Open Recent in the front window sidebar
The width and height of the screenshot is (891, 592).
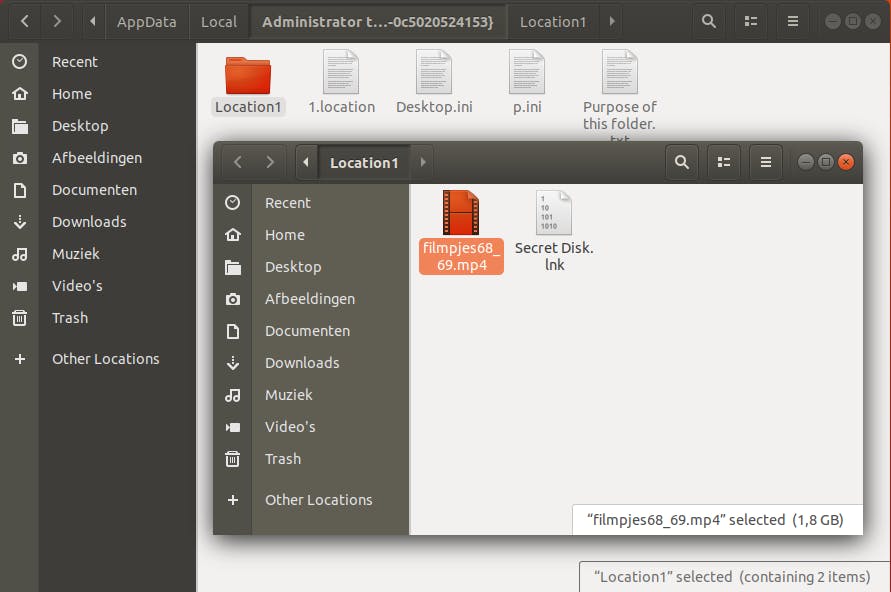coord(311,203)
